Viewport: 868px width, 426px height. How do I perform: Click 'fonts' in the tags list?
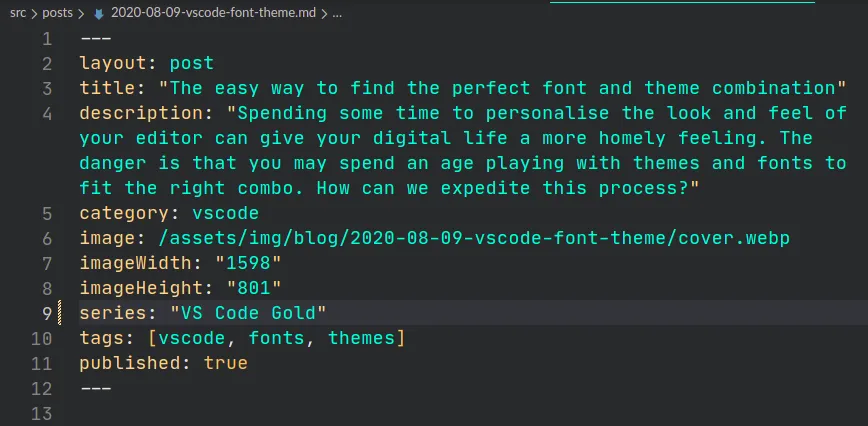point(277,338)
